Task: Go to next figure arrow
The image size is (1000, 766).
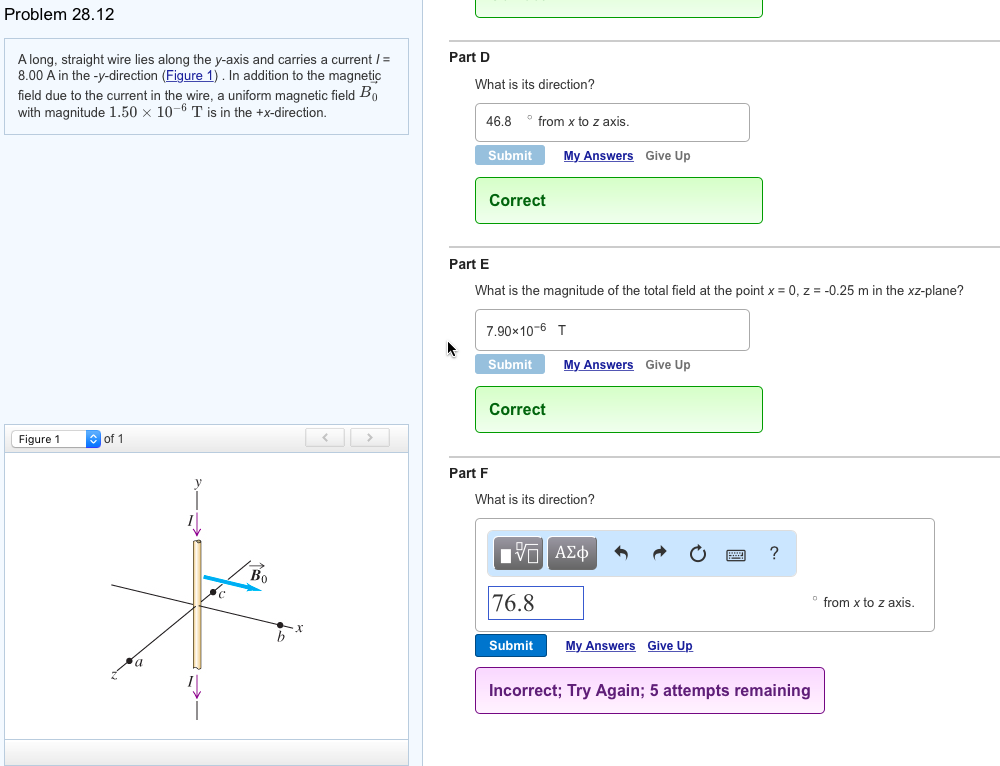Action: click(x=369, y=438)
